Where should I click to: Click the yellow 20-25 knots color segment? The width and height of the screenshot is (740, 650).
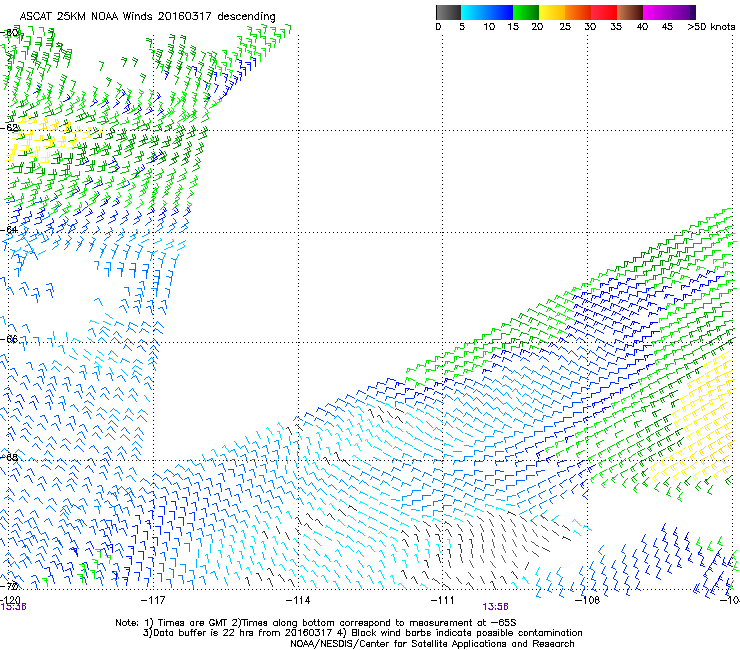click(x=552, y=12)
